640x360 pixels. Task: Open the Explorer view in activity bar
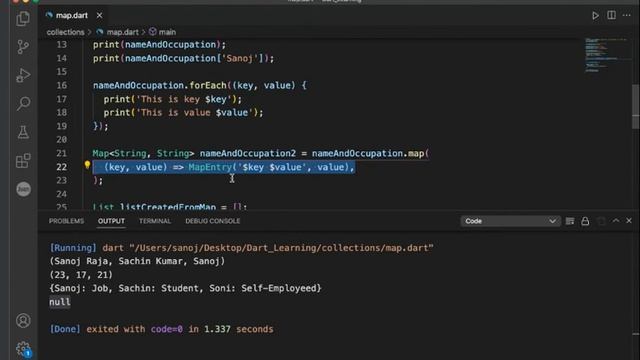point(23,18)
